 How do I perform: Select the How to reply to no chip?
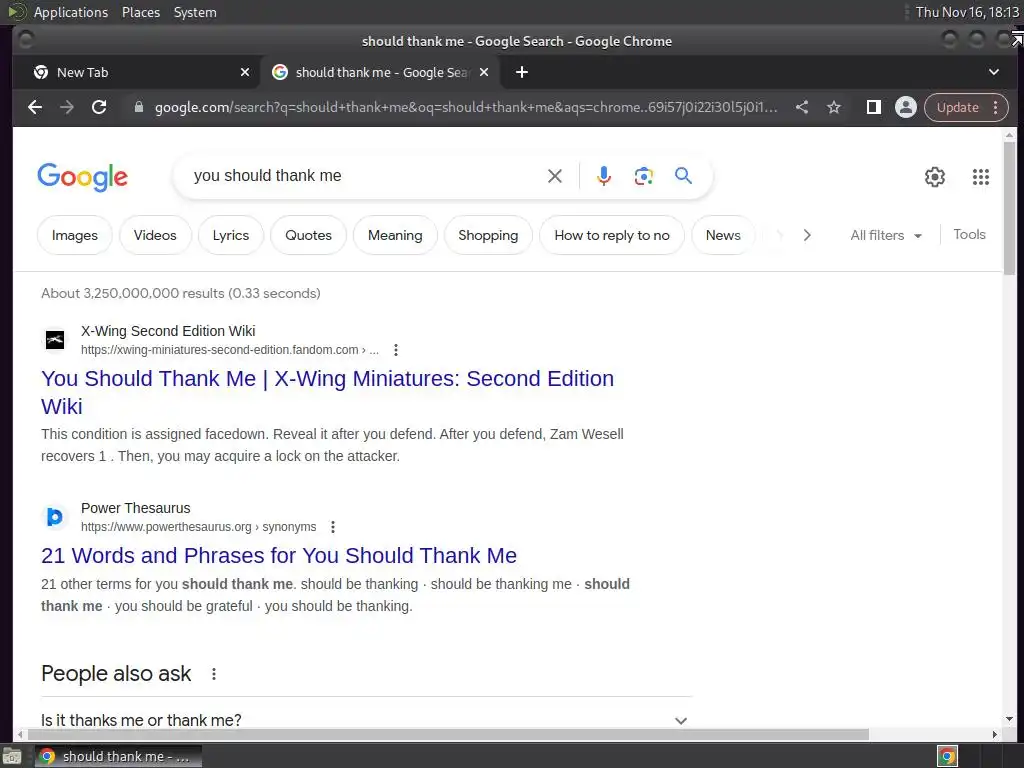612,235
